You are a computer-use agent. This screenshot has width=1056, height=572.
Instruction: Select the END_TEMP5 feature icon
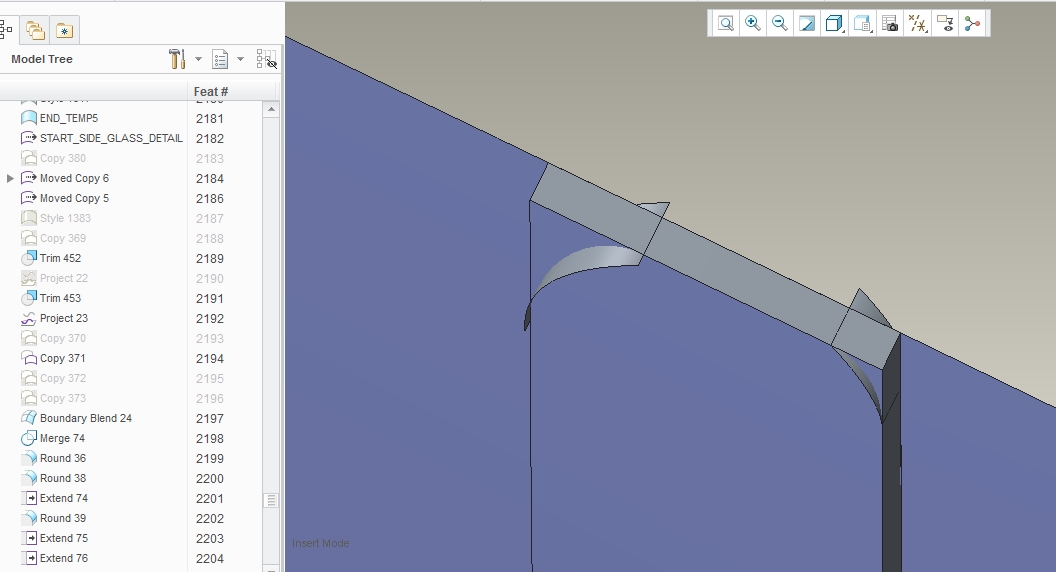point(28,118)
